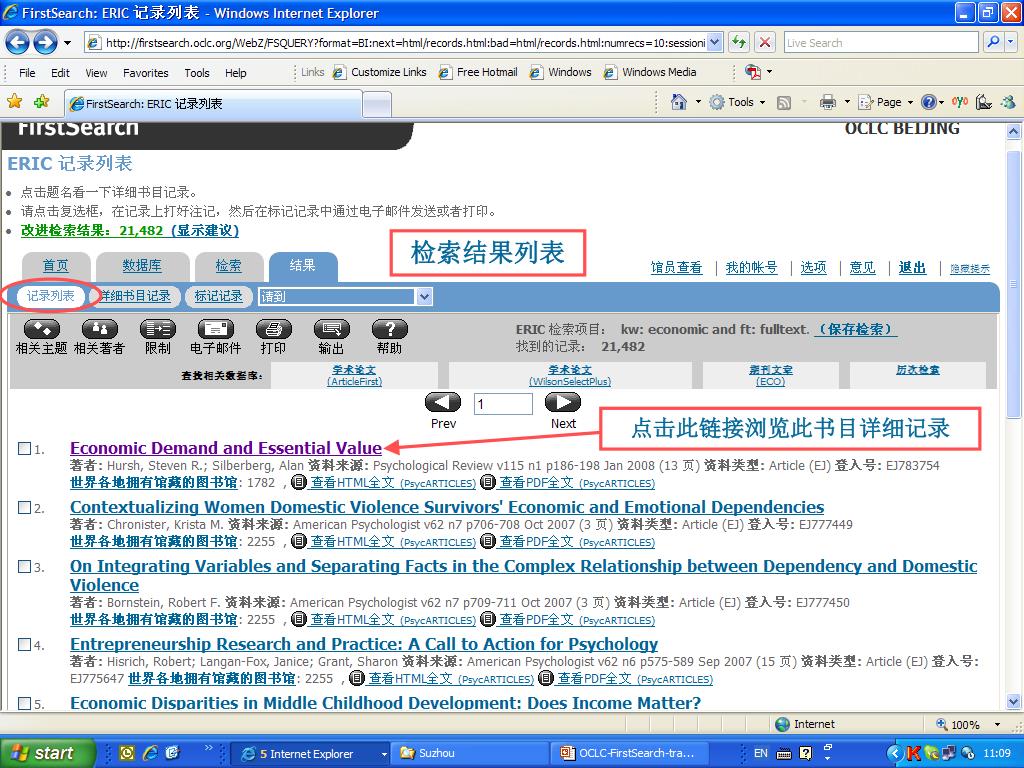Click the 保存检索 link
This screenshot has height=768, width=1024.
[856, 329]
